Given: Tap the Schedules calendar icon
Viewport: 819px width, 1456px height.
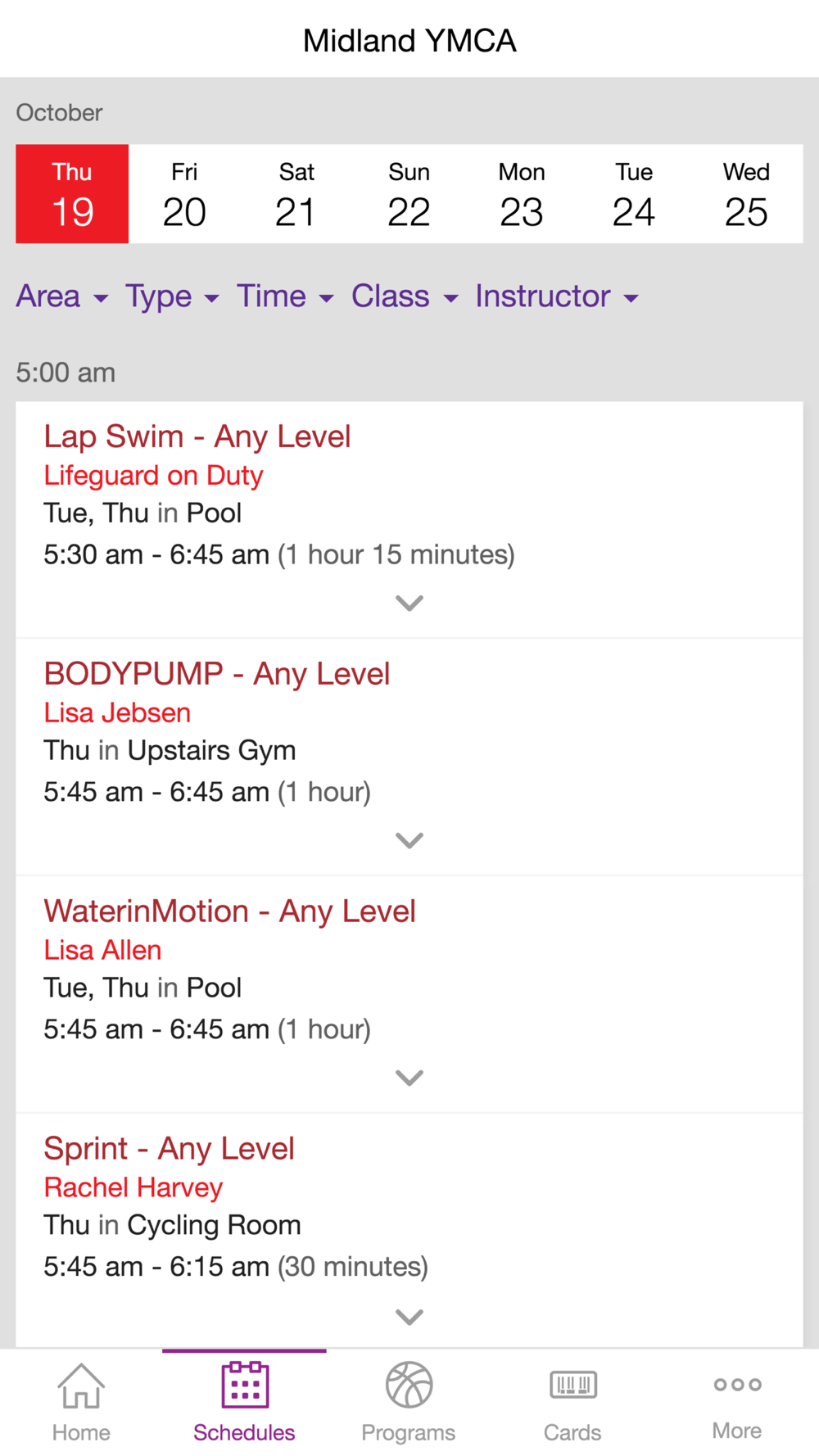Looking at the screenshot, I should click(245, 1384).
